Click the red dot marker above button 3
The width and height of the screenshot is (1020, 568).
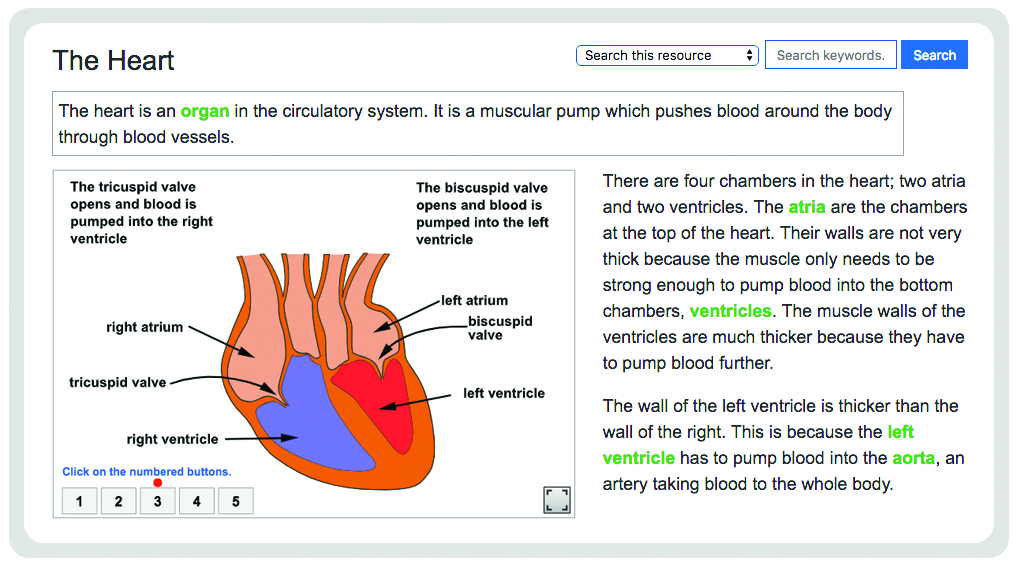coord(157,483)
